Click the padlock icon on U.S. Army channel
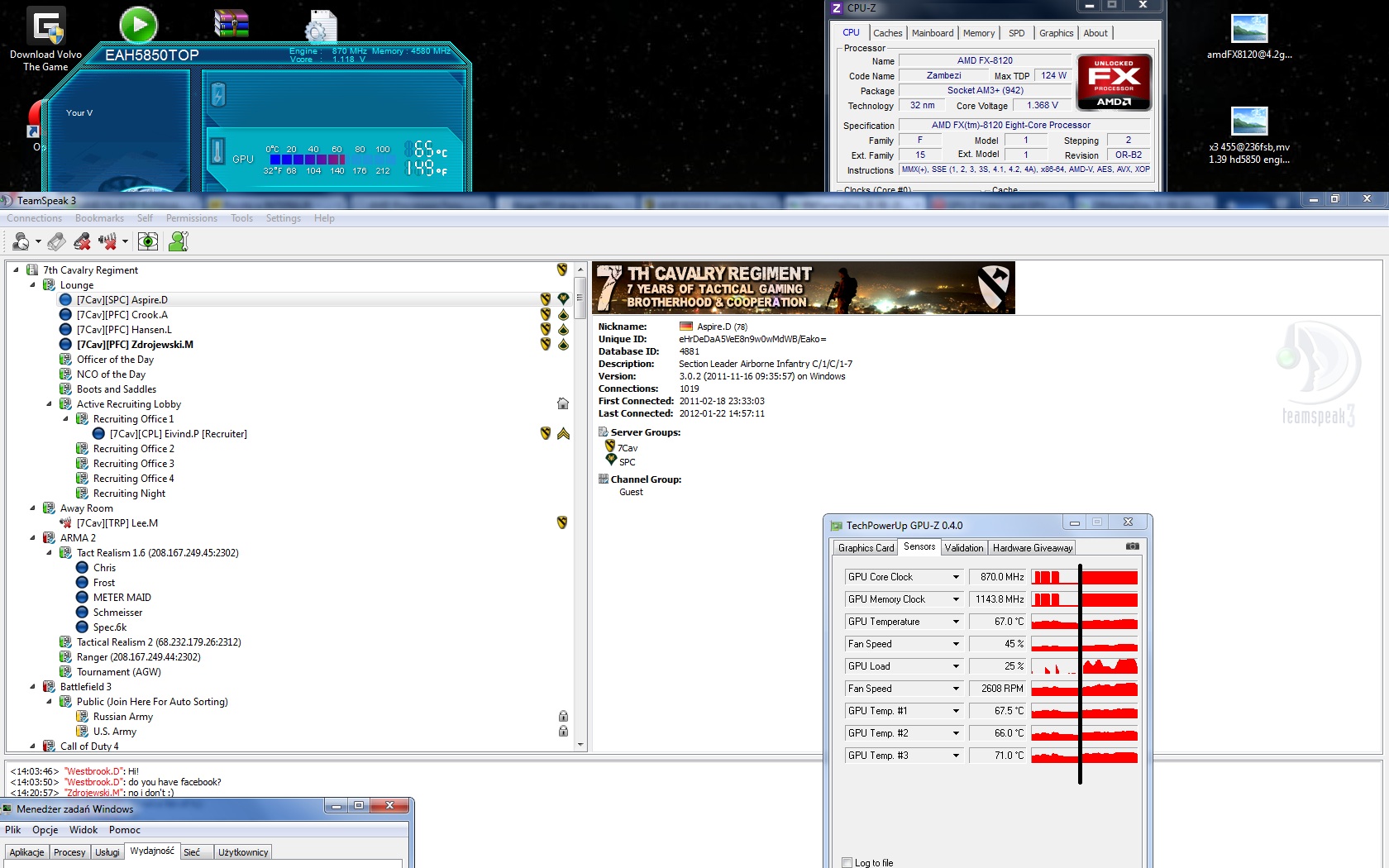1389x868 pixels. pyautogui.click(x=563, y=731)
